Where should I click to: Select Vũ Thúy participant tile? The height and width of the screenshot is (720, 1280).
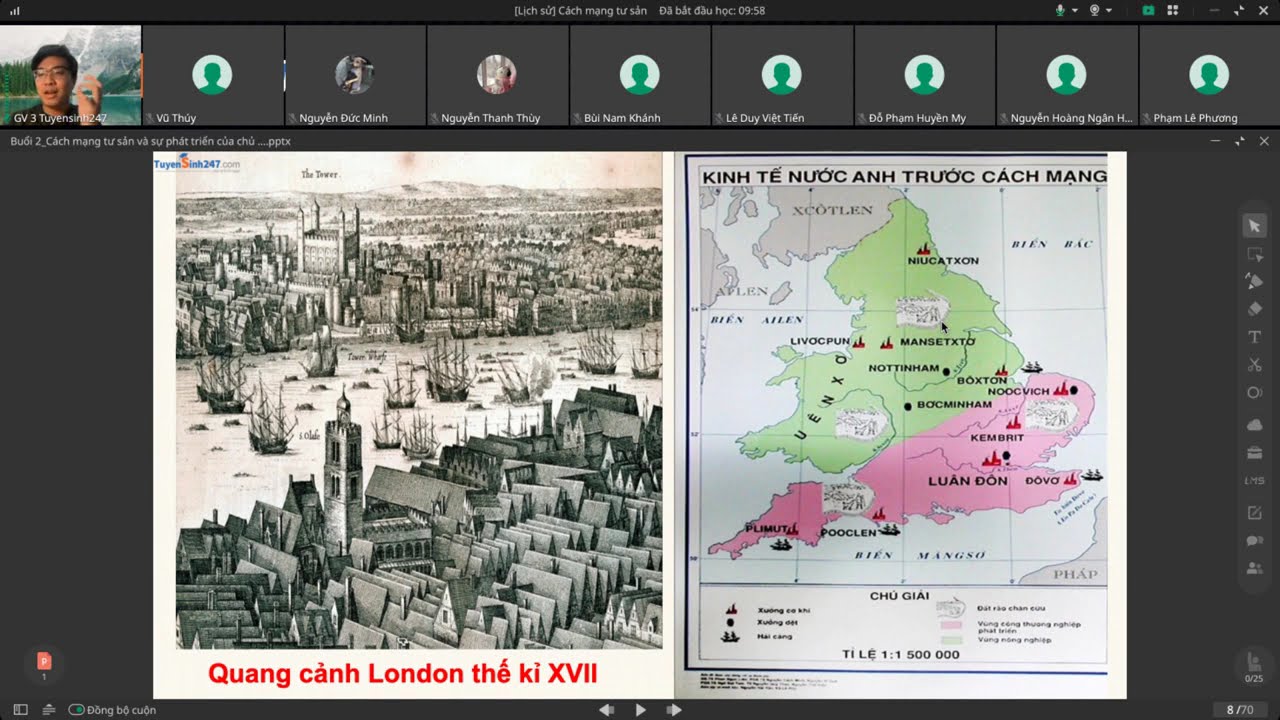click(213, 75)
